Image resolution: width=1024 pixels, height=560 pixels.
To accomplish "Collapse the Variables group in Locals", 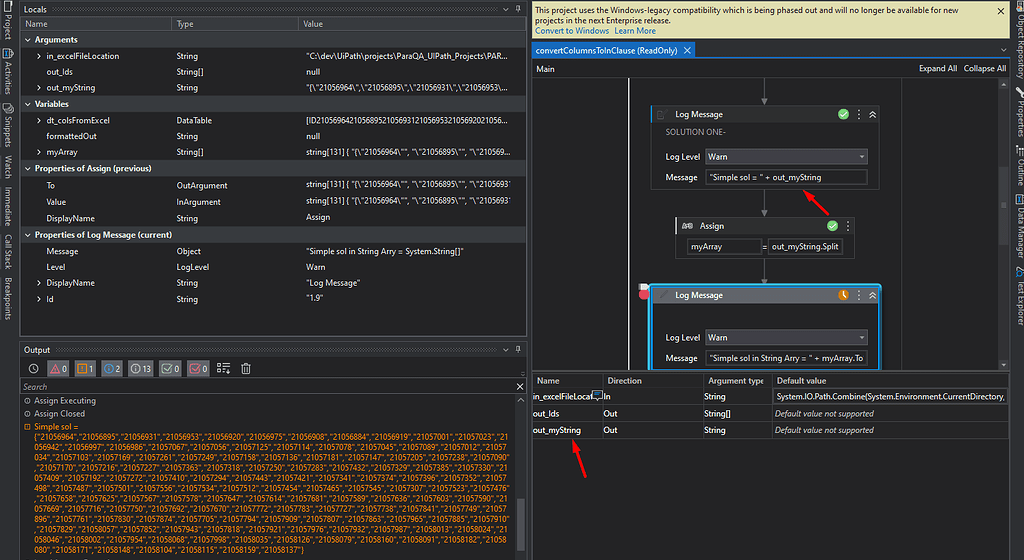I will [x=28, y=104].
